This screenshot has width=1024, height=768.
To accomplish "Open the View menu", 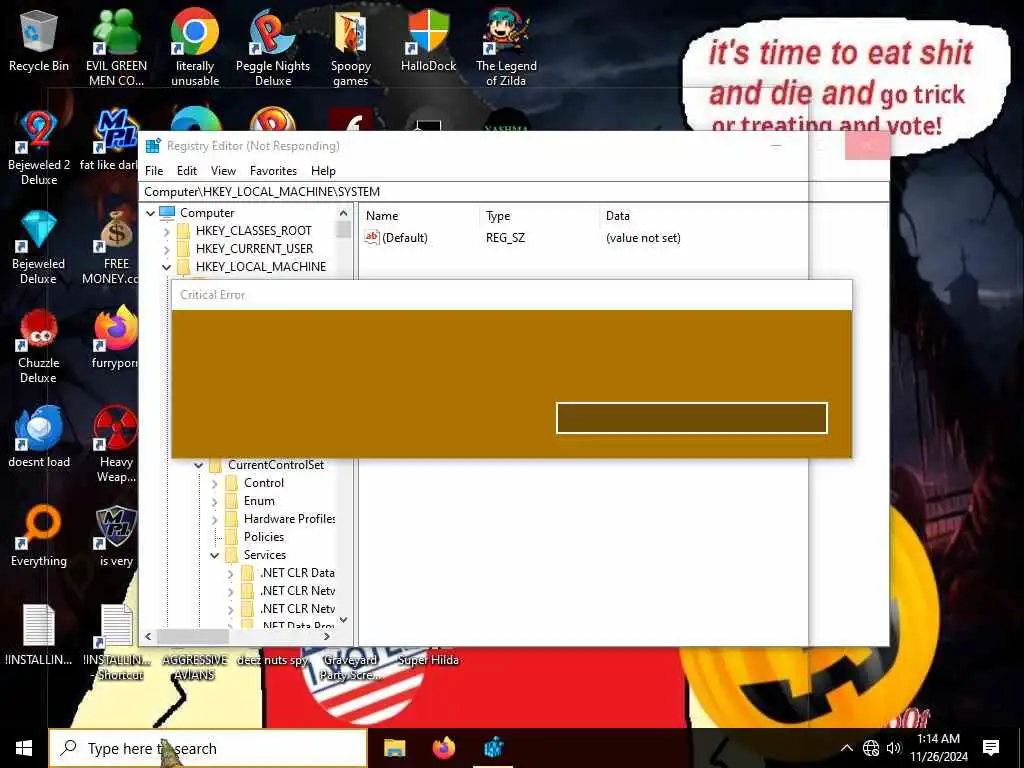I will point(223,170).
